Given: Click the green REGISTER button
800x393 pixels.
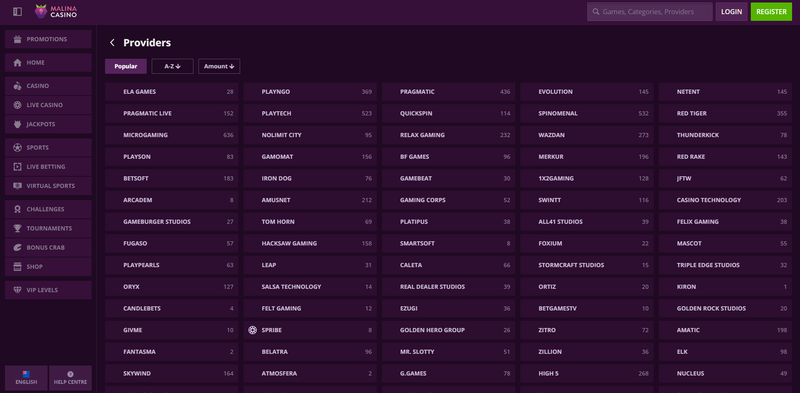Looking at the screenshot, I should point(771,11).
